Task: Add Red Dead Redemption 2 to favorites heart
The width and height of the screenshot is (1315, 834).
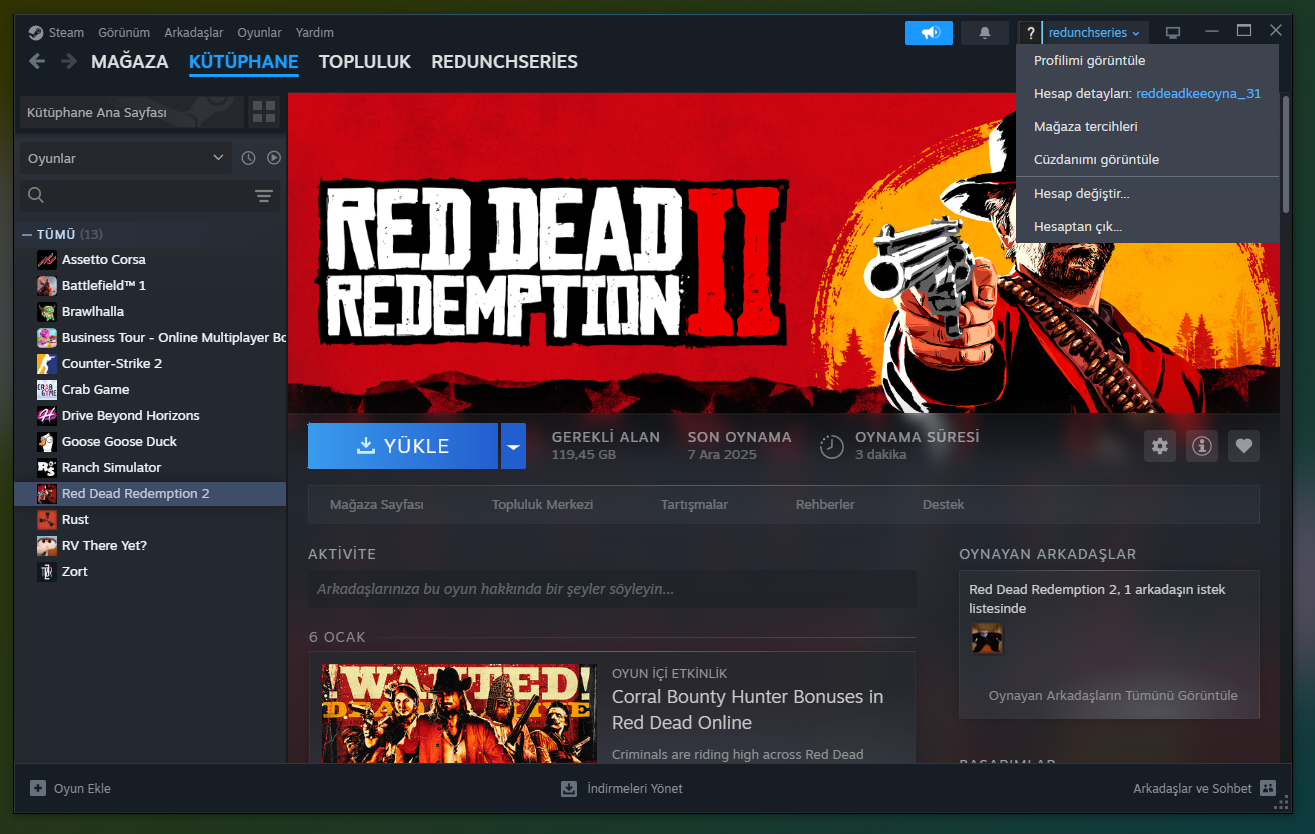Action: (1244, 446)
